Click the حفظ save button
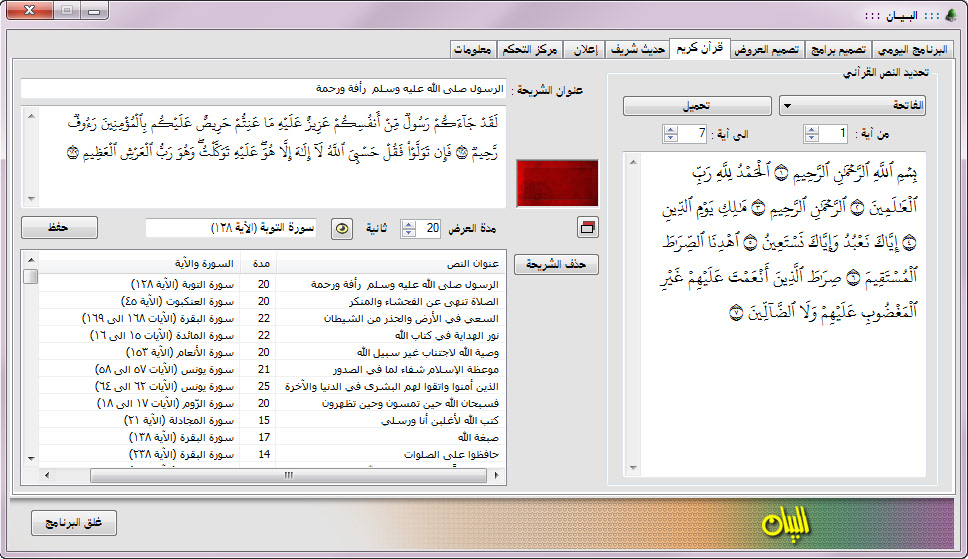 [x=59, y=227]
